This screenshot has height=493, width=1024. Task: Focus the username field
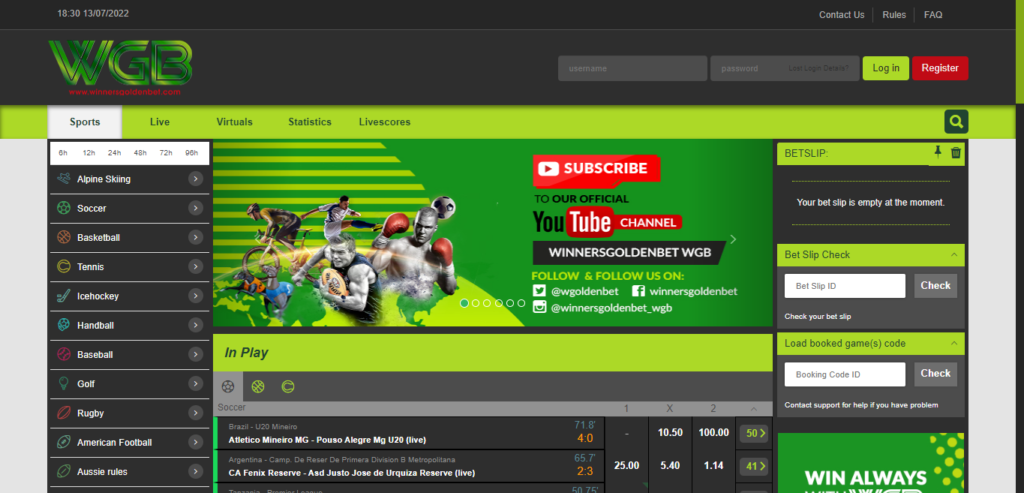tap(632, 68)
